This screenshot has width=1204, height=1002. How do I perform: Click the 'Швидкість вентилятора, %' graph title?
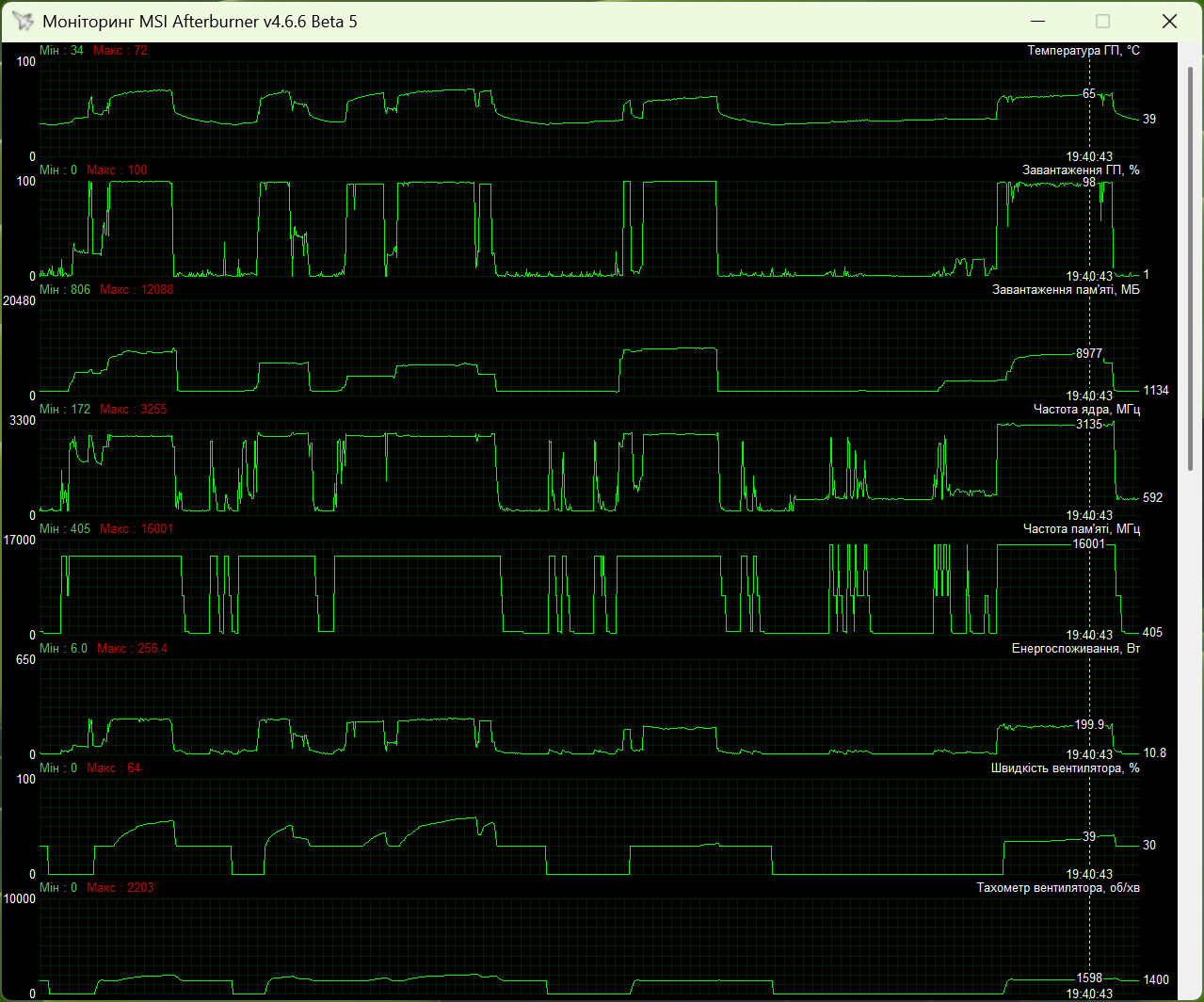point(1066,768)
